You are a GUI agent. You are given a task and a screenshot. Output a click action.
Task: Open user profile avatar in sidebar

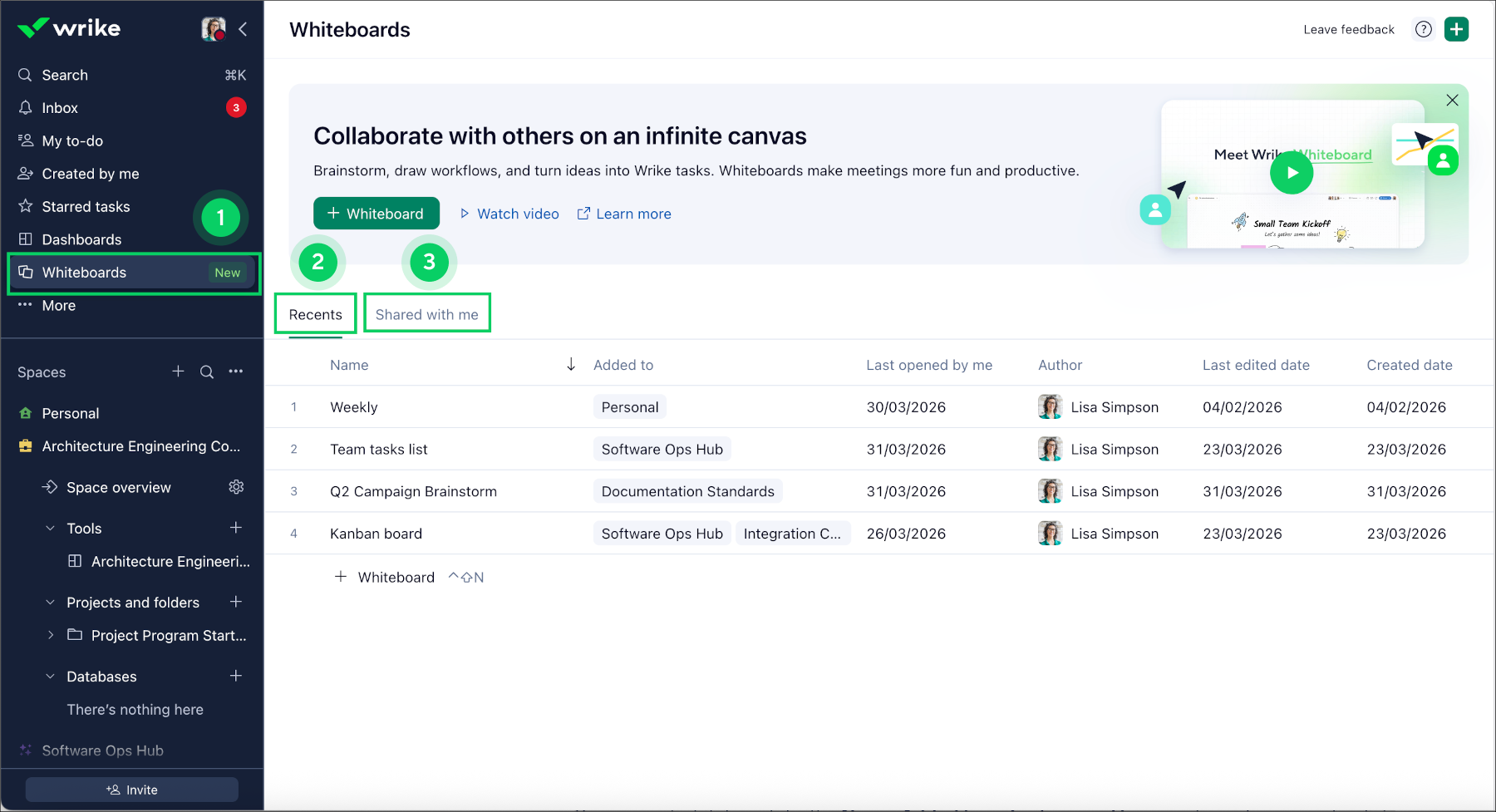[x=214, y=29]
